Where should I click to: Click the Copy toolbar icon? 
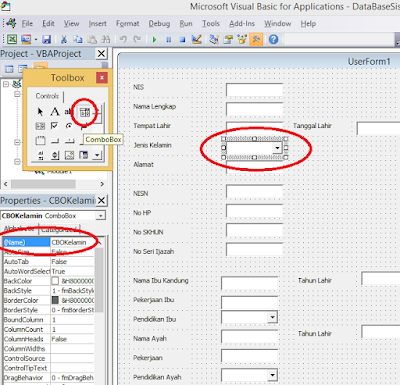[x=78, y=39]
